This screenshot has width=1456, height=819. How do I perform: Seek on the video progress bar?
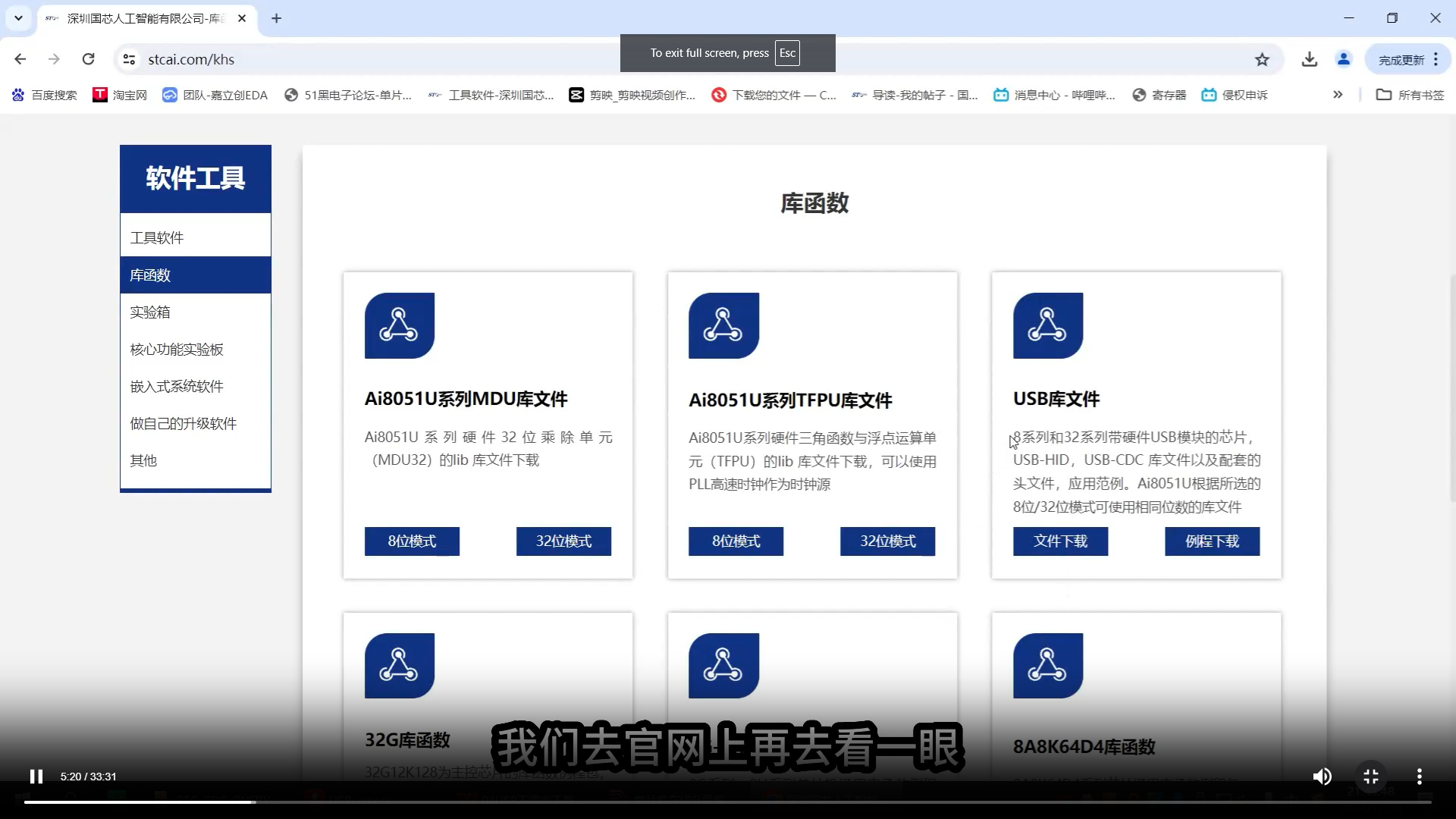pos(727,802)
